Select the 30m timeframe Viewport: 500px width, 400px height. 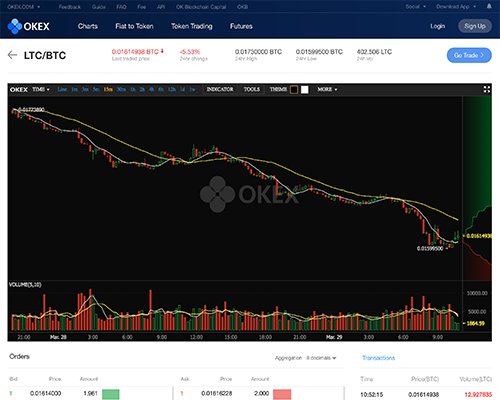click(x=121, y=89)
